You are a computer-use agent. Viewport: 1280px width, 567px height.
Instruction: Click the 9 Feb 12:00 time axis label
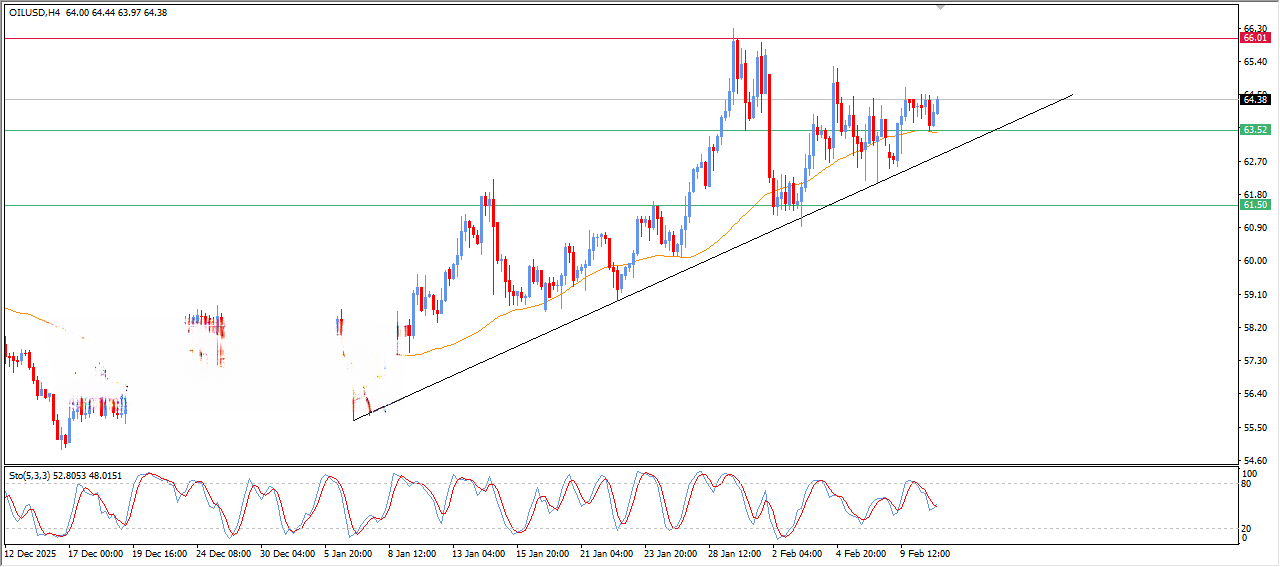pyautogui.click(x=923, y=552)
